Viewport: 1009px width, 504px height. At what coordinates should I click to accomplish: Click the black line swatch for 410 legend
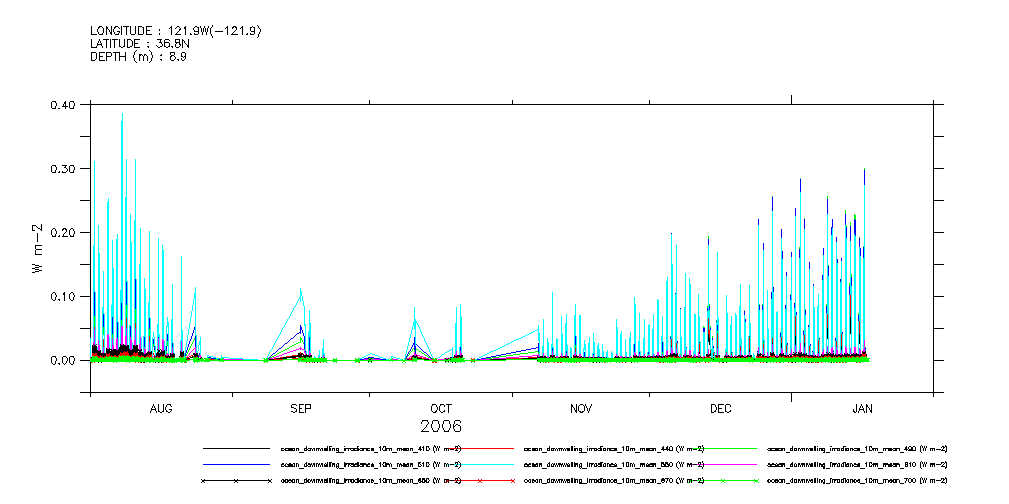click(236, 449)
